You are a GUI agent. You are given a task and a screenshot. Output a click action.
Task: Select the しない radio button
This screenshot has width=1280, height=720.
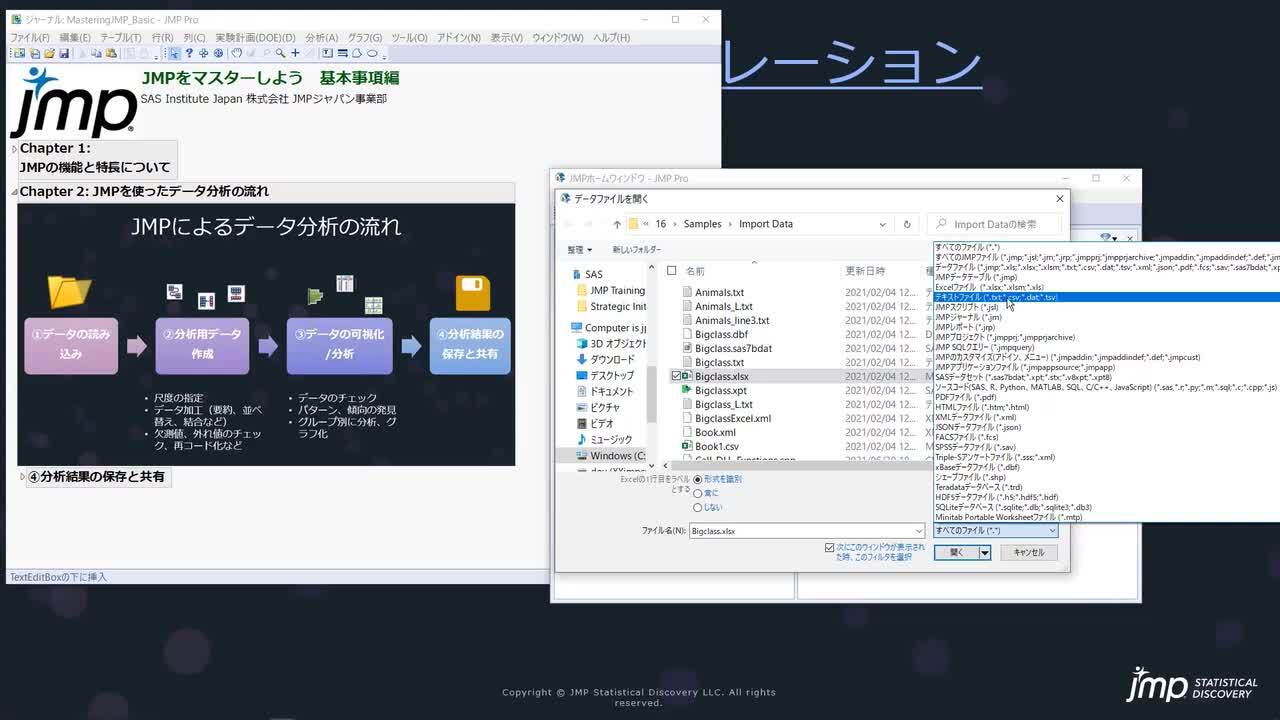coord(698,507)
